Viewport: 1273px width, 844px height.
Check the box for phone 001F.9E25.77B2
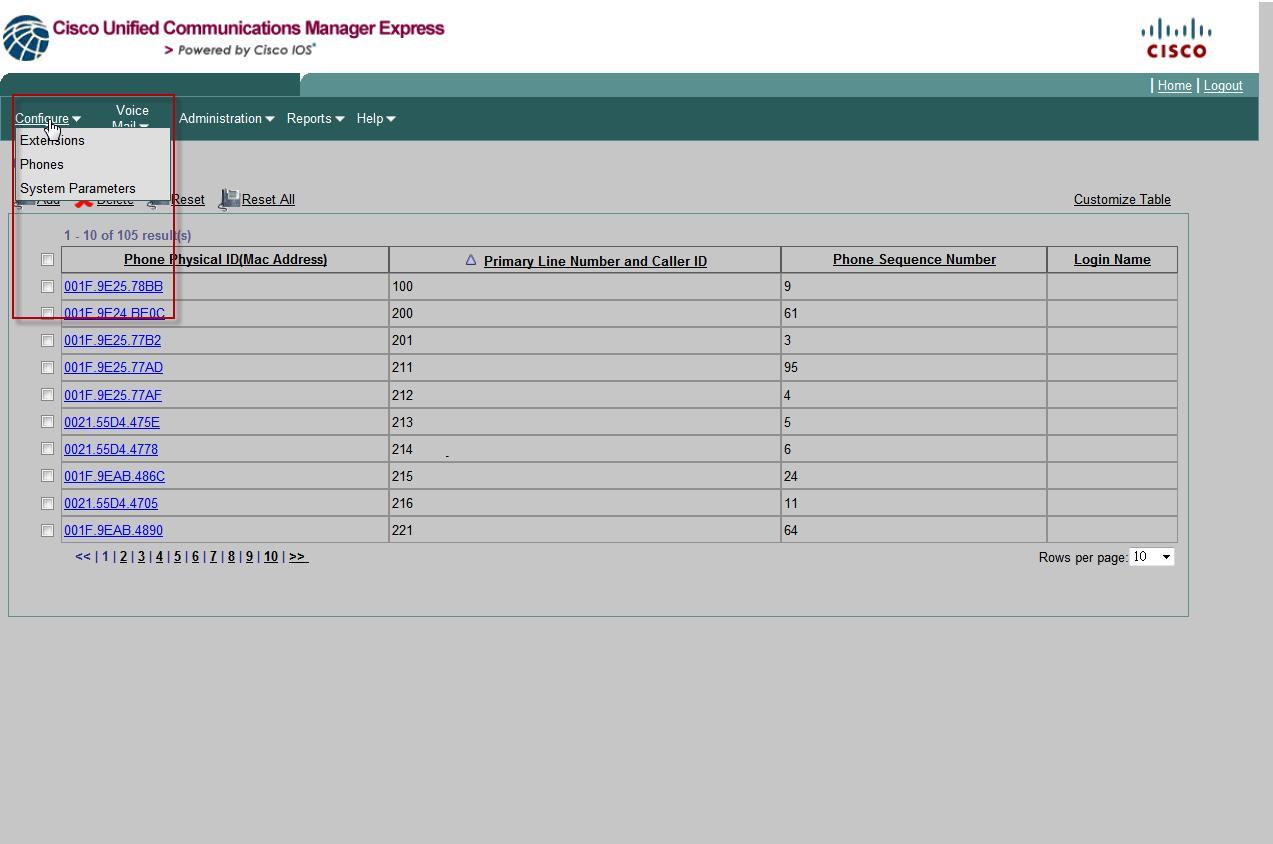click(47, 341)
